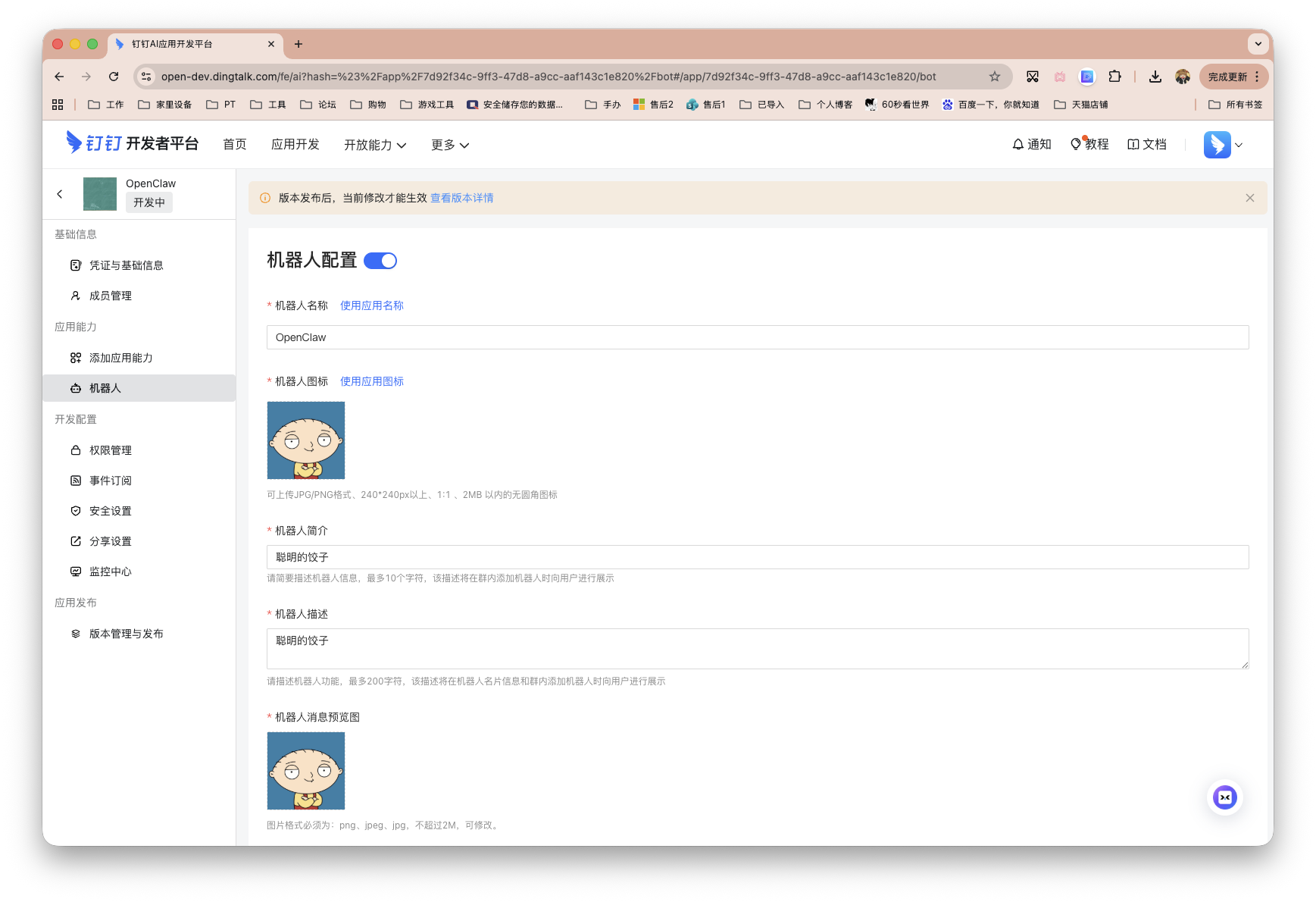1316x902 pixels.
Task: Open 监控中心 dashboard
Action: point(110,571)
